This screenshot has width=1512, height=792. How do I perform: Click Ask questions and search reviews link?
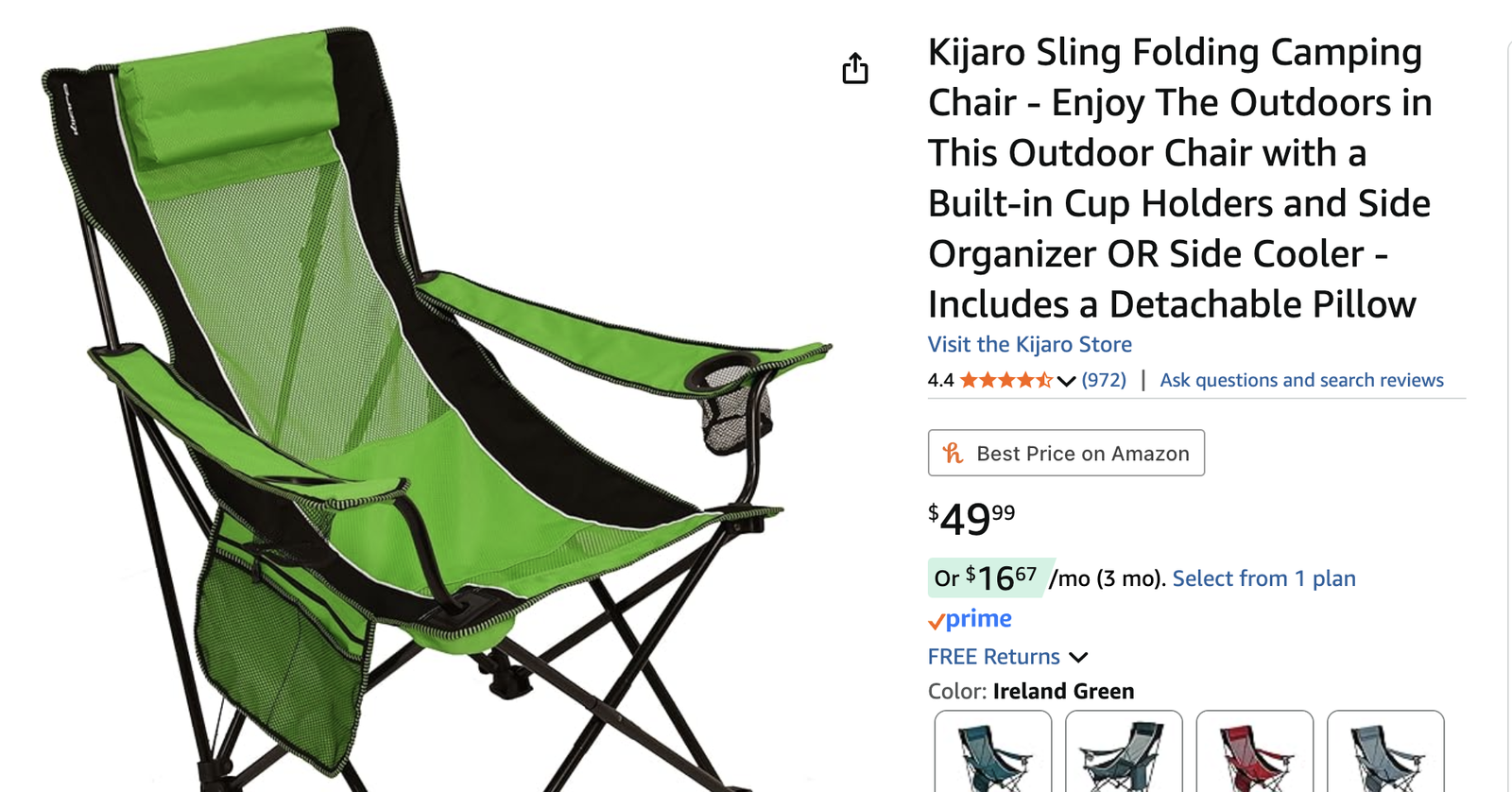(1301, 380)
